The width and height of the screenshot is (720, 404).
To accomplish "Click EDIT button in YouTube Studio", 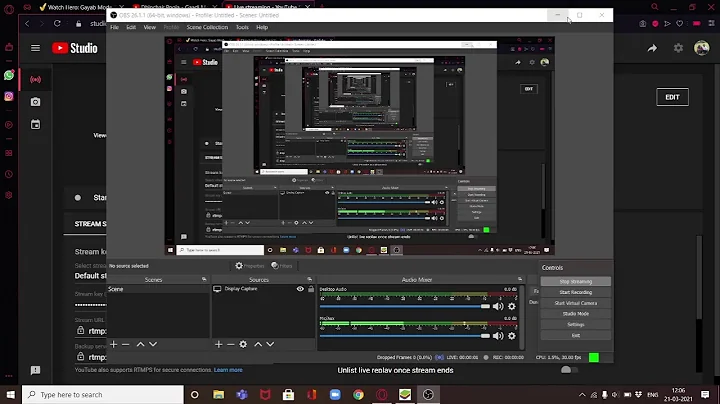I will [672, 97].
